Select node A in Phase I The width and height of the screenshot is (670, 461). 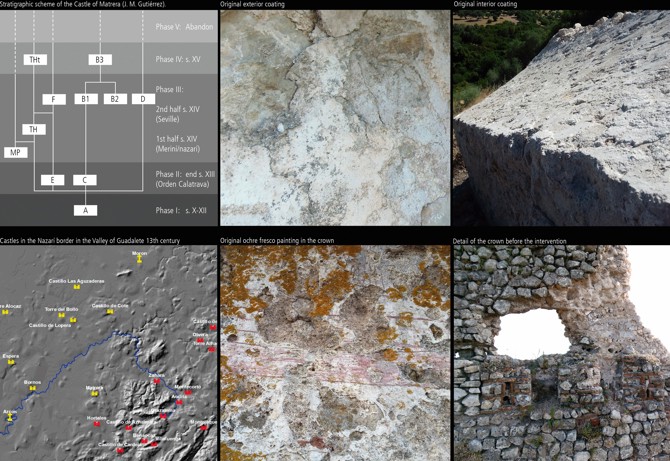(x=85, y=211)
